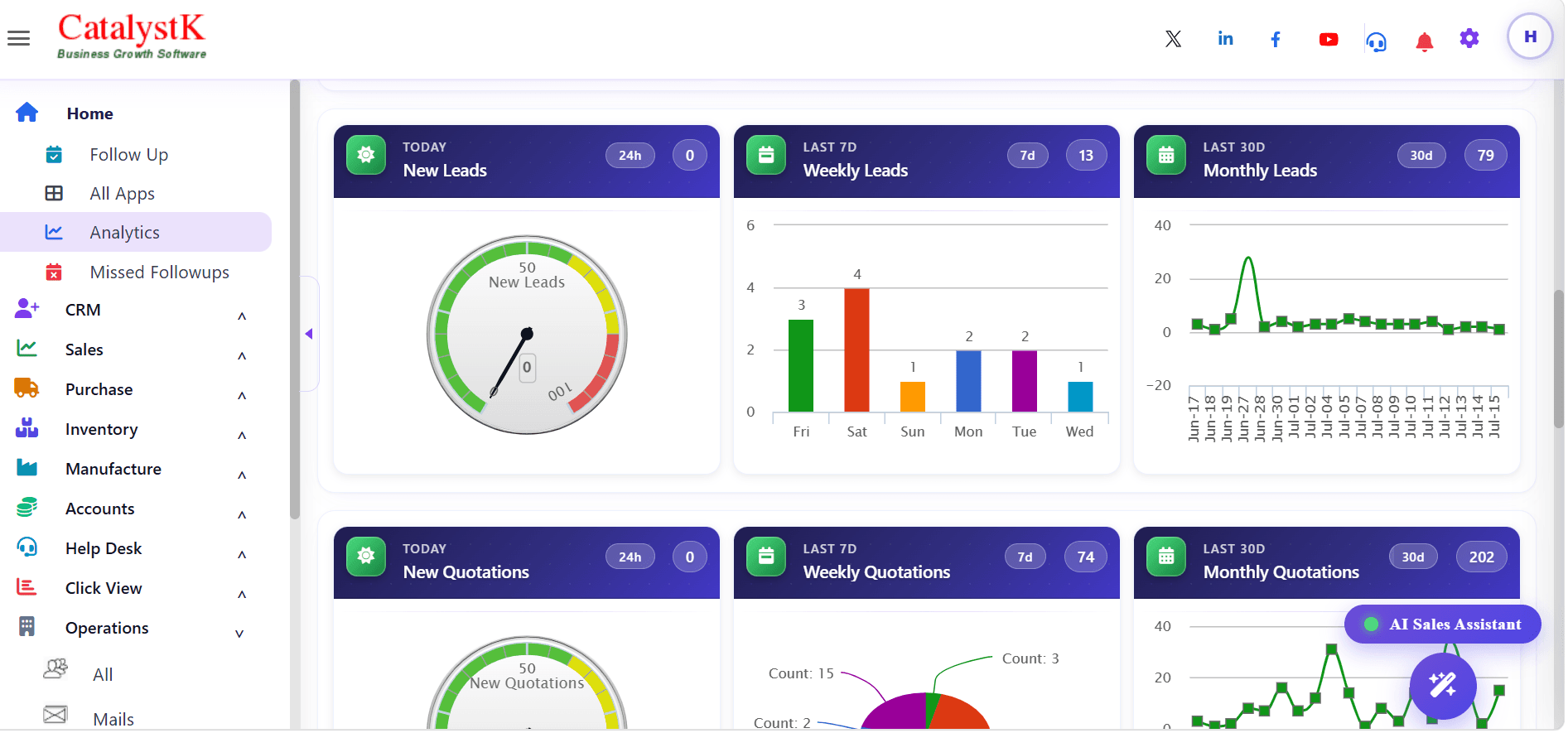Open the AI Sales Assistant button

point(1442,624)
